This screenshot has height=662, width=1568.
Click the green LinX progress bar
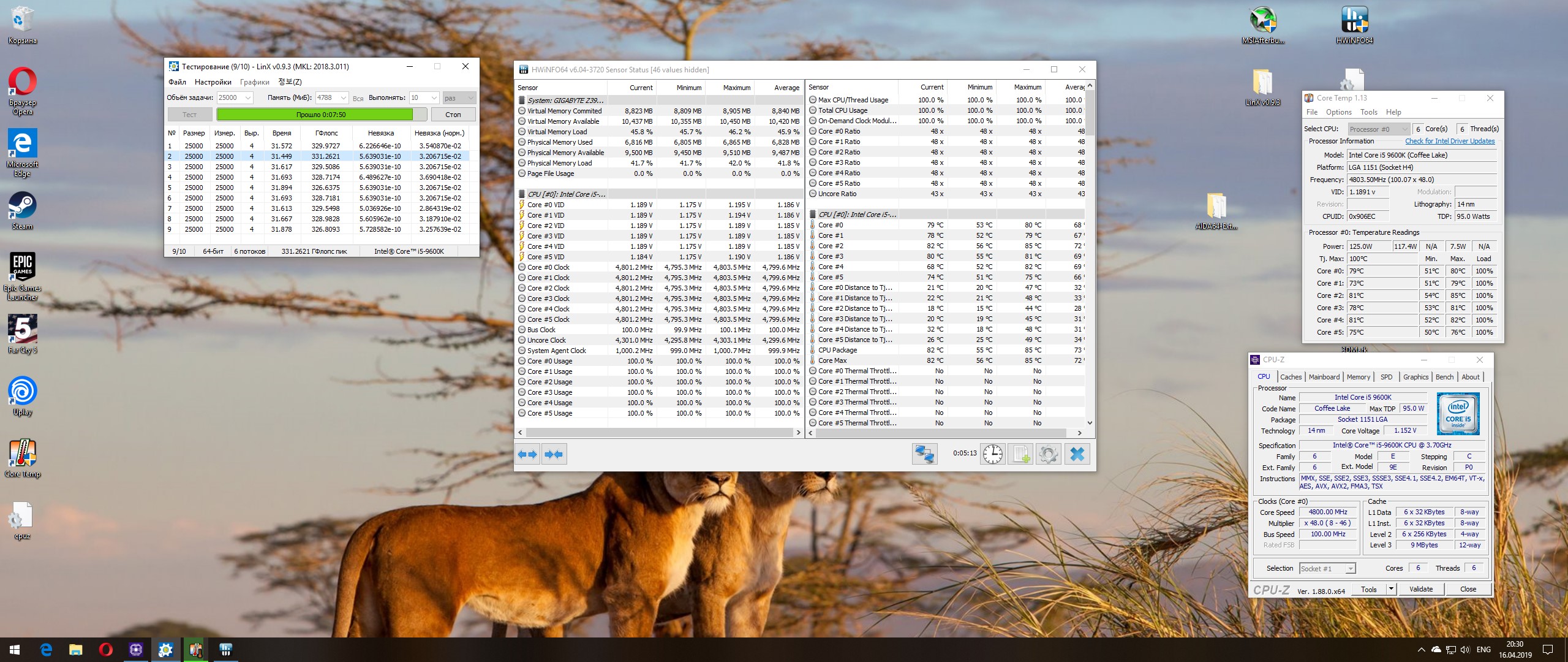pos(315,115)
